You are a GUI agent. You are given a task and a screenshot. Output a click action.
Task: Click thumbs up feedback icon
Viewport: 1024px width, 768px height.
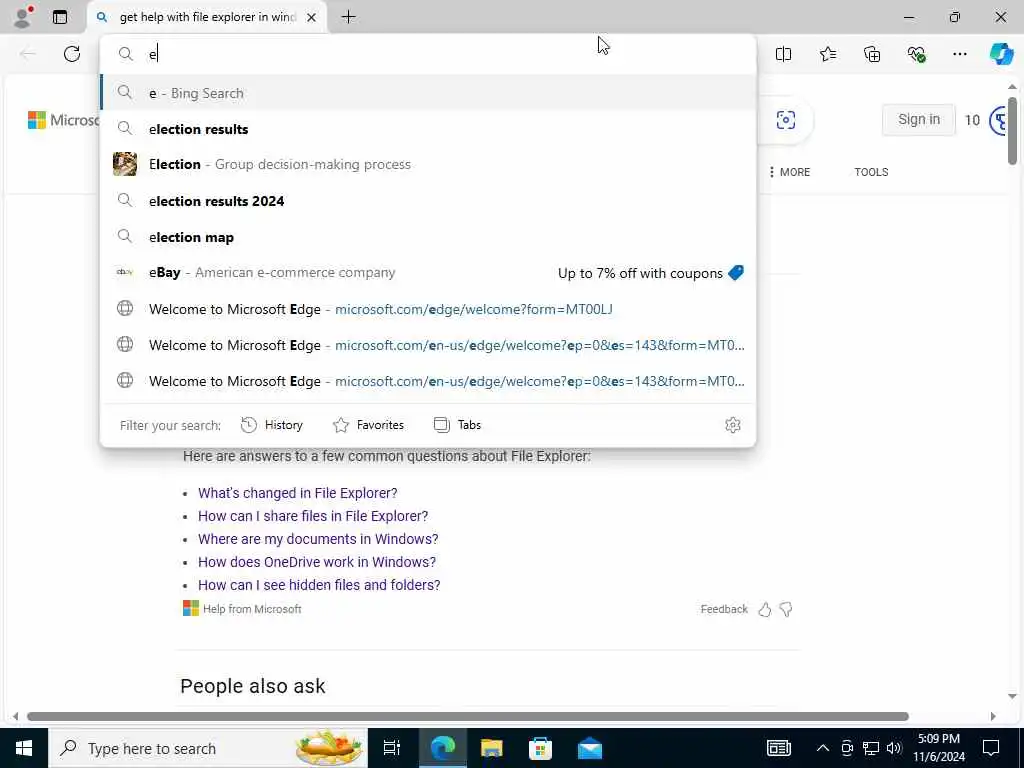coord(765,609)
